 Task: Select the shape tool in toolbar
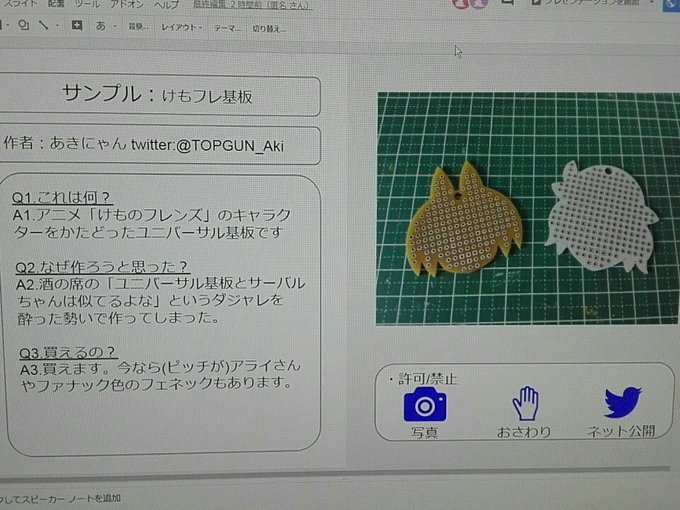click(23, 25)
